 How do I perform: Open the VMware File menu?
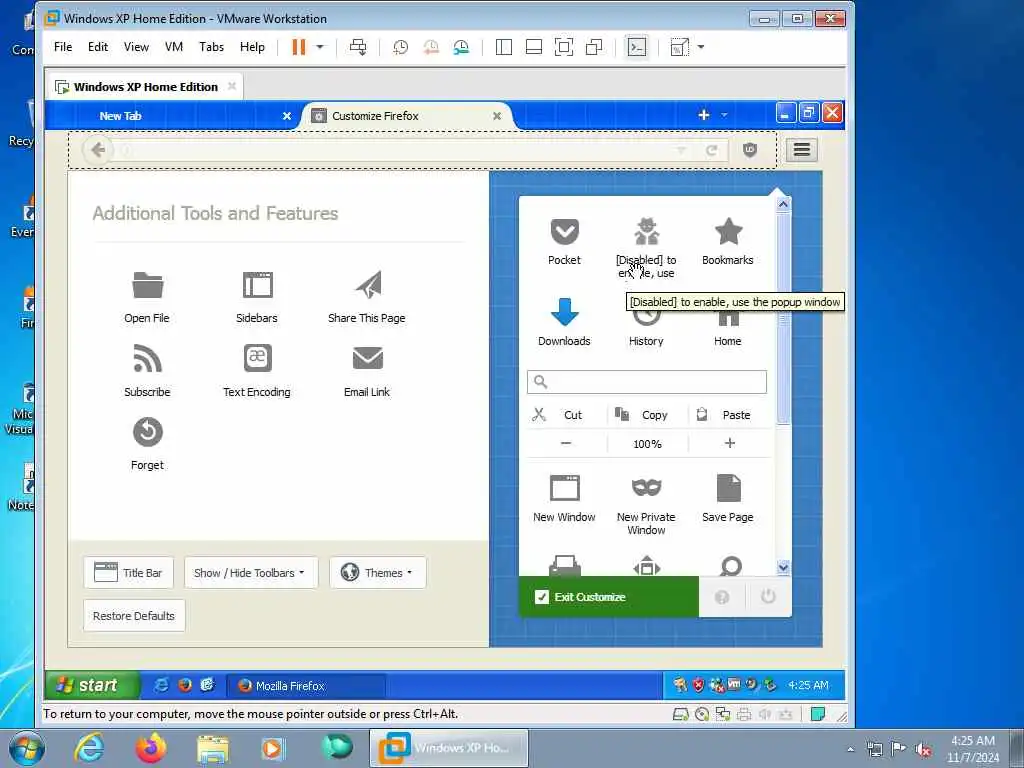(63, 47)
